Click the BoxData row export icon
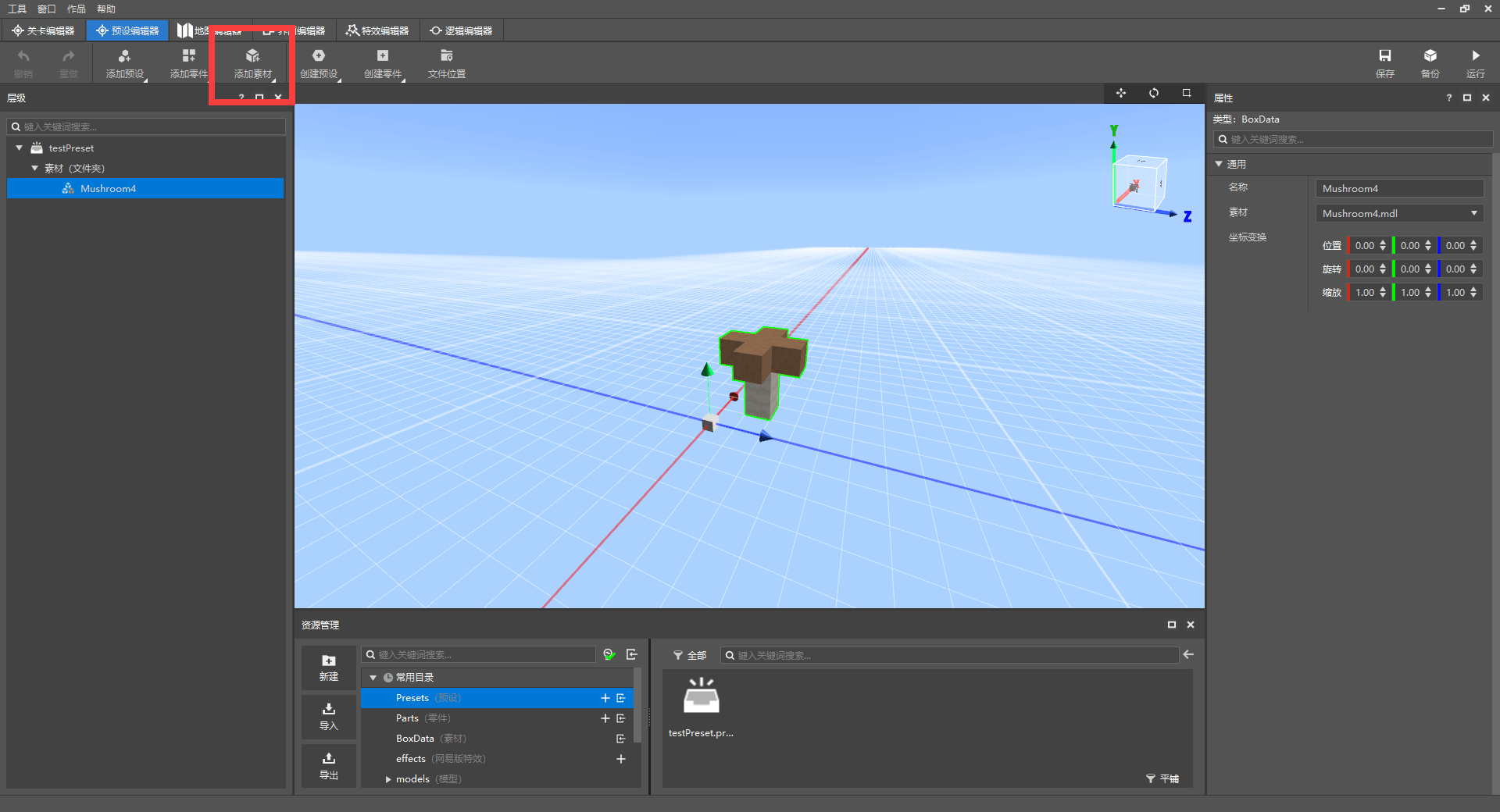The width and height of the screenshot is (1500, 812). [x=621, y=739]
